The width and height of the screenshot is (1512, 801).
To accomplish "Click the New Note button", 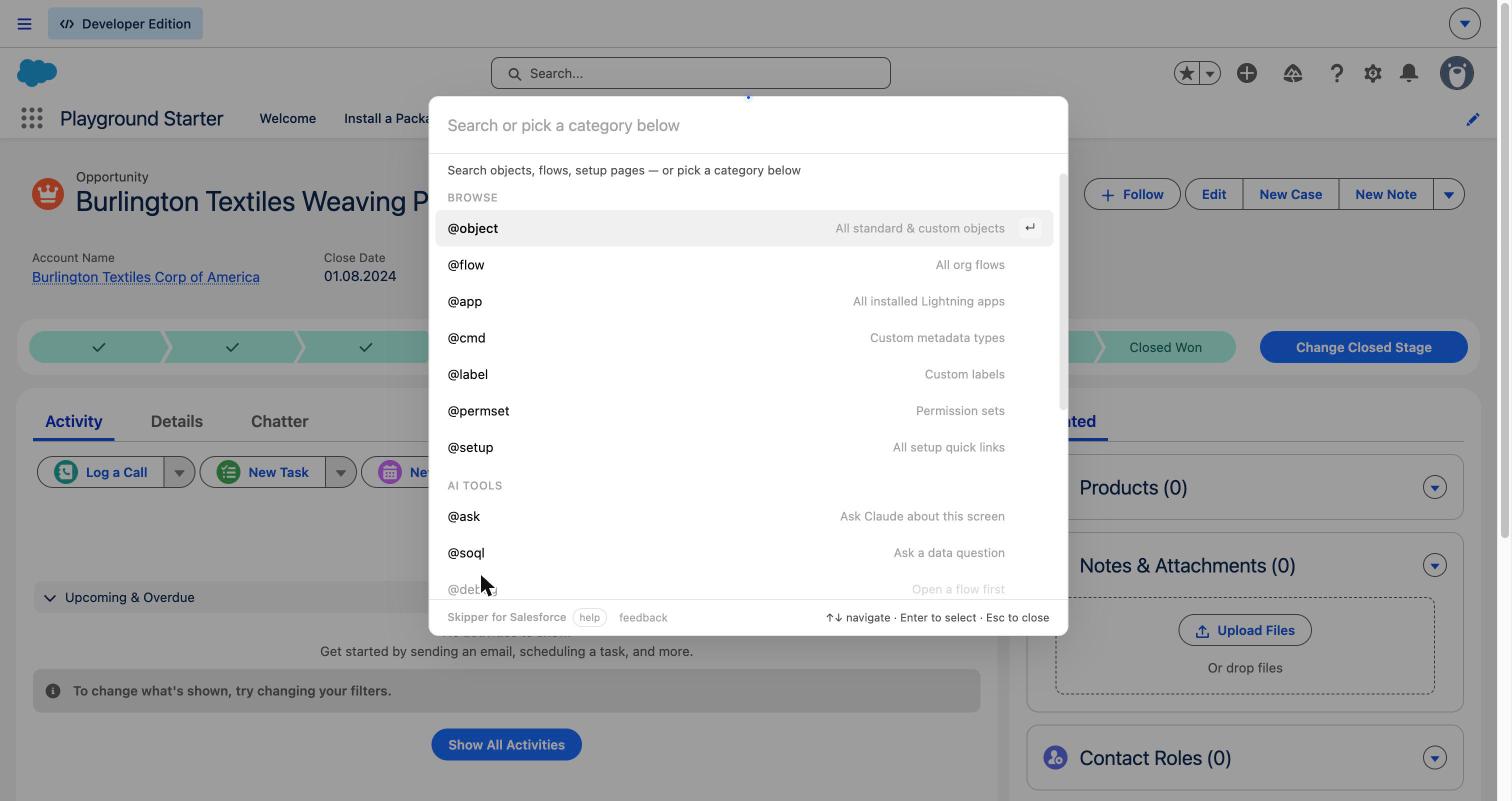I will (x=1386, y=194).
